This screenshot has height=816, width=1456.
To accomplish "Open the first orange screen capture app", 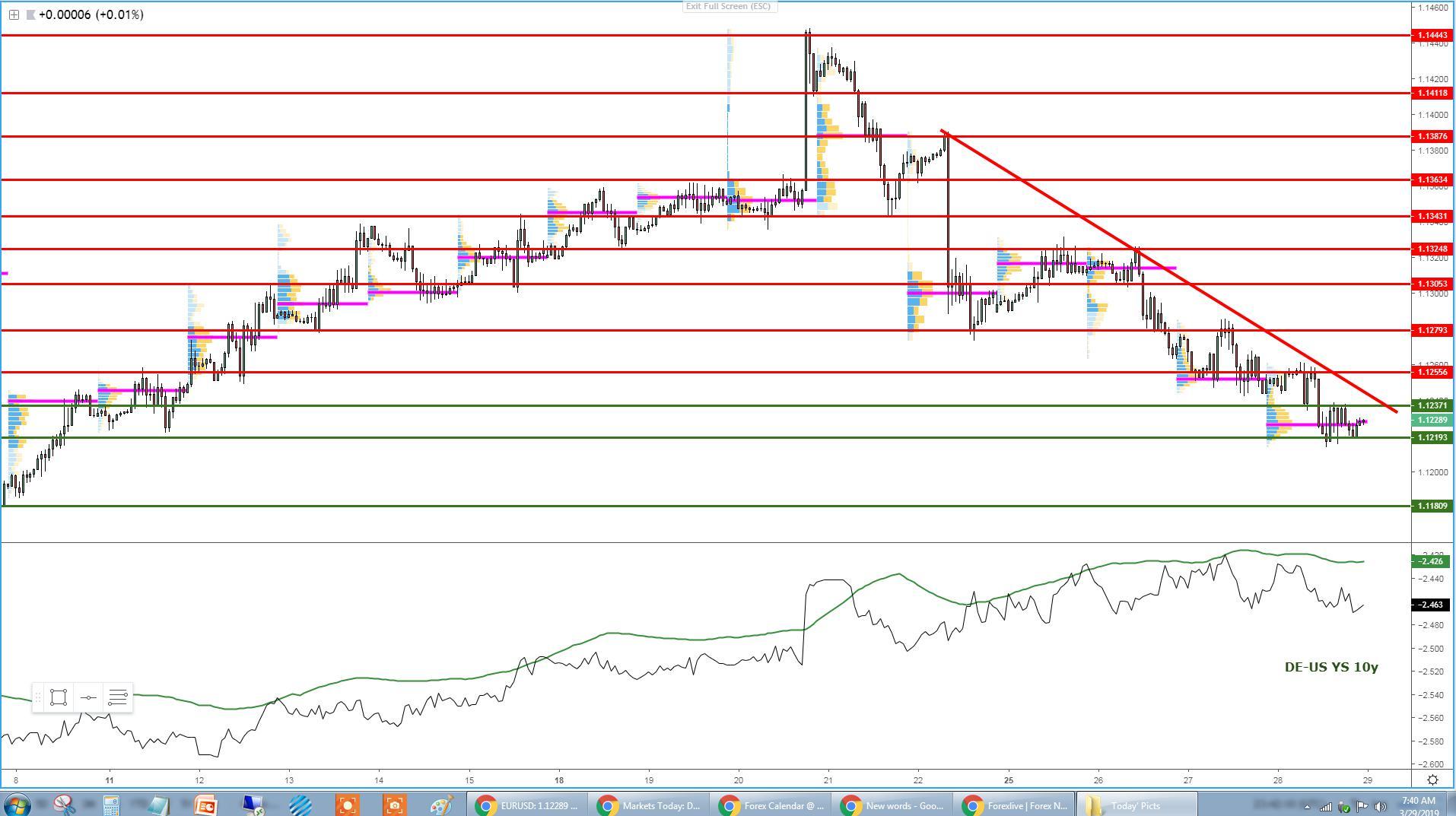I will click(x=347, y=805).
